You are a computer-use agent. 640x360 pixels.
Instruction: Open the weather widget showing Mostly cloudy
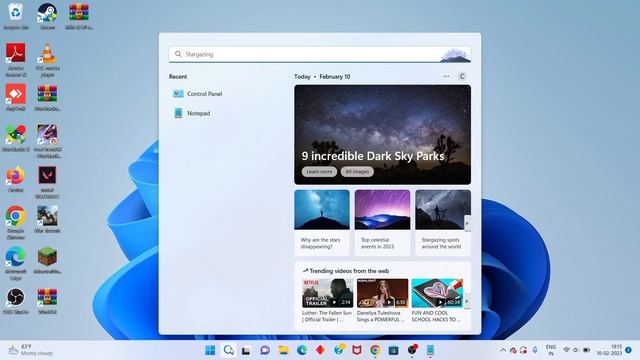tap(32, 350)
